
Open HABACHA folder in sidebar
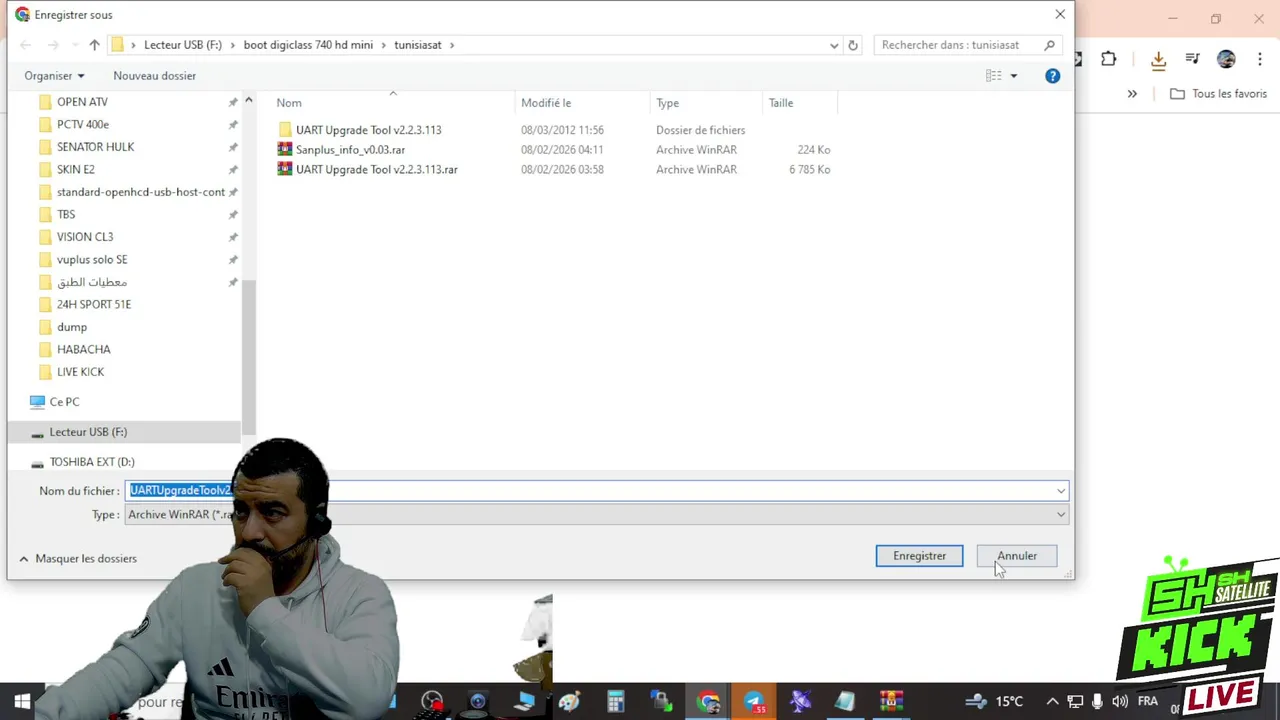pyautogui.click(x=84, y=350)
